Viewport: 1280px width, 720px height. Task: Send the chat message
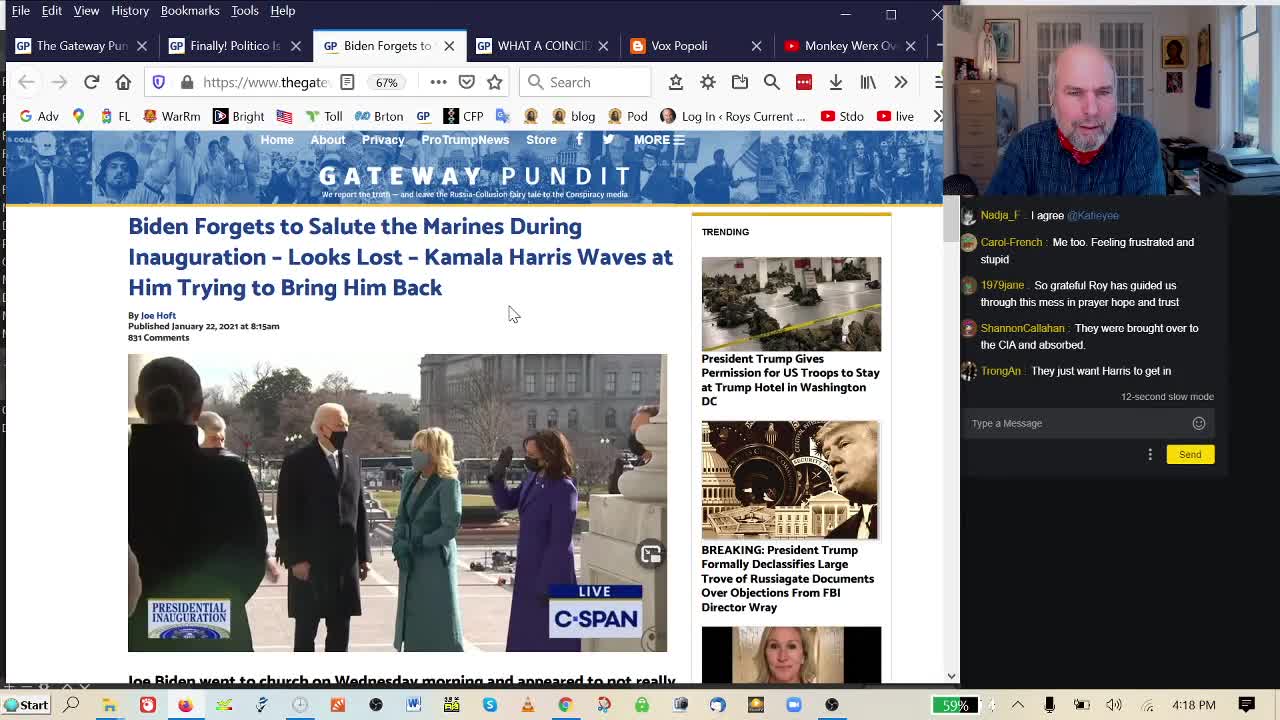click(x=1190, y=454)
